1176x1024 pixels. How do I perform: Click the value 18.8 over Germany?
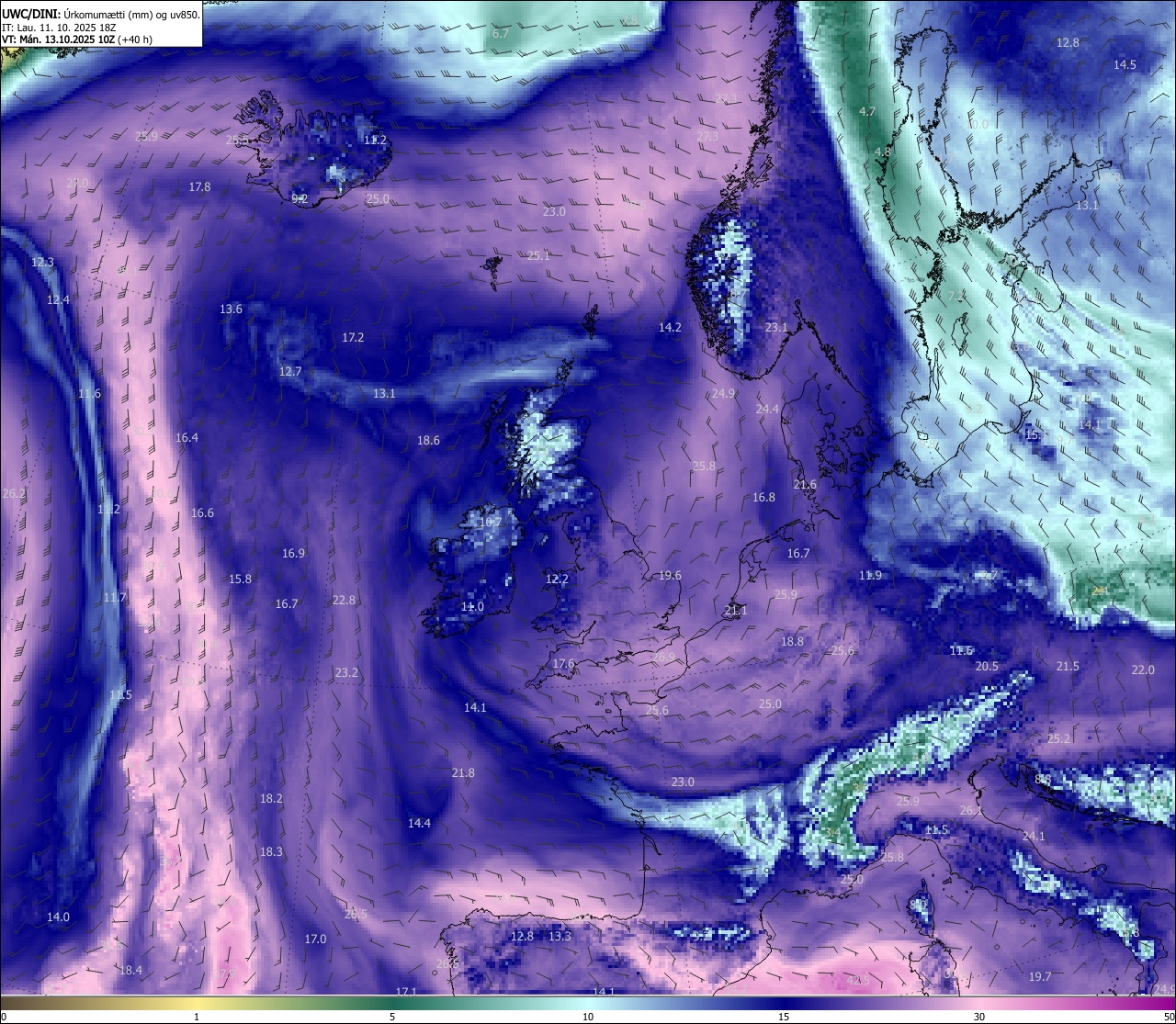pos(792,641)
